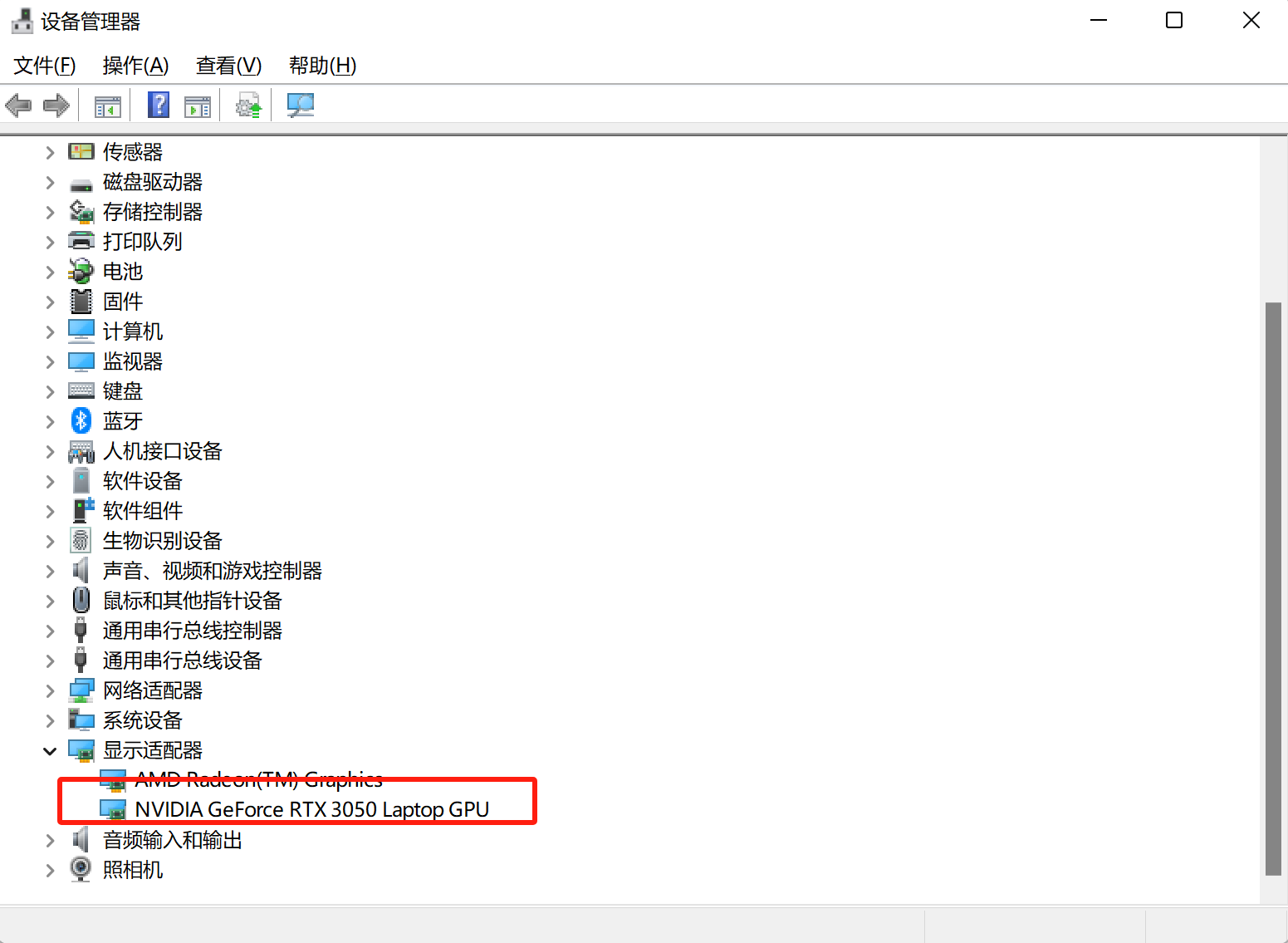Viewport: 1288px width, 943px height.
Task: Select the 软件组件 category label
Action: (143, 511)
